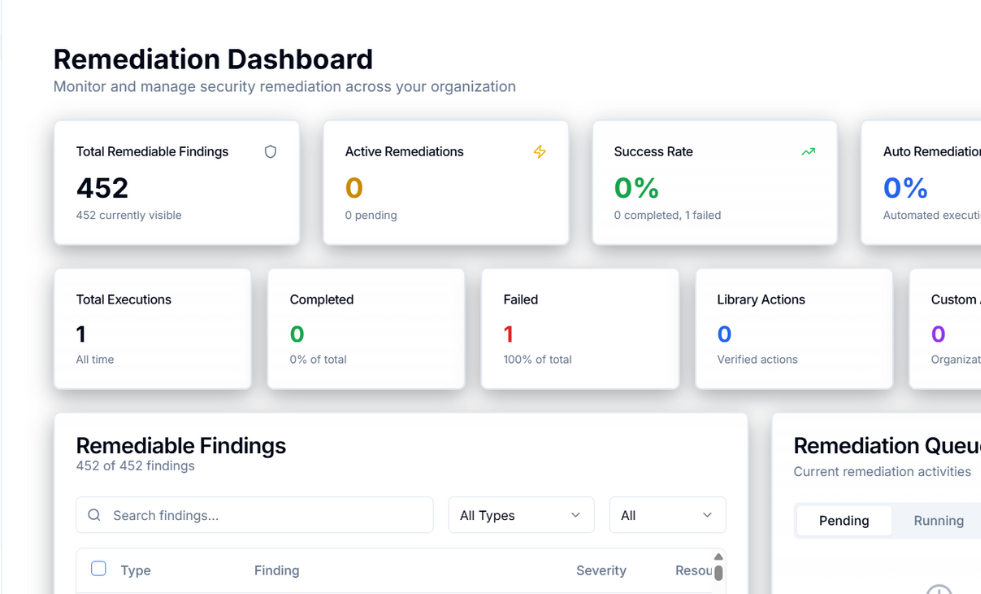Open the Failed executions stat card
981x594 pixels.
(579, 328)
